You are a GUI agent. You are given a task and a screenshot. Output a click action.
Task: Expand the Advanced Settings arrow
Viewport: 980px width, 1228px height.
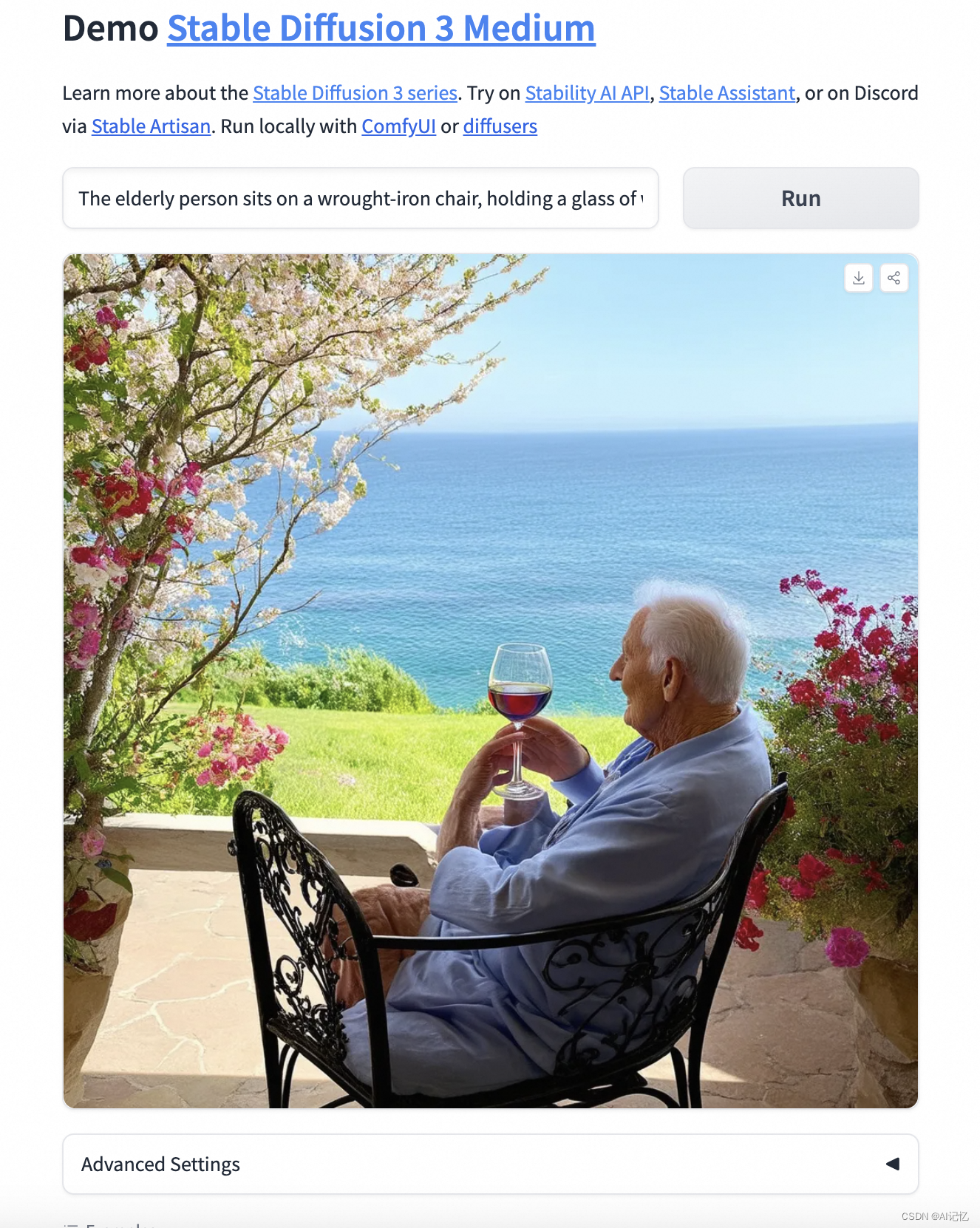892,1164
